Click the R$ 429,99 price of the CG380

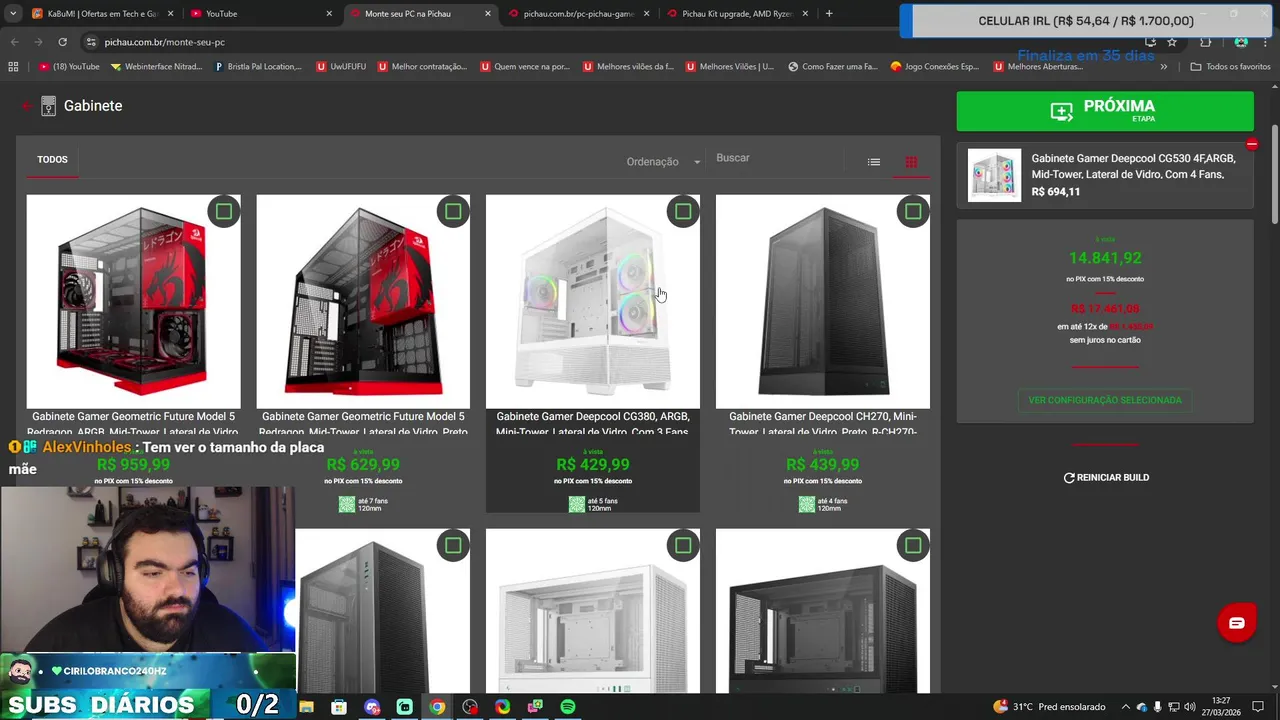[x=593, y=465]
